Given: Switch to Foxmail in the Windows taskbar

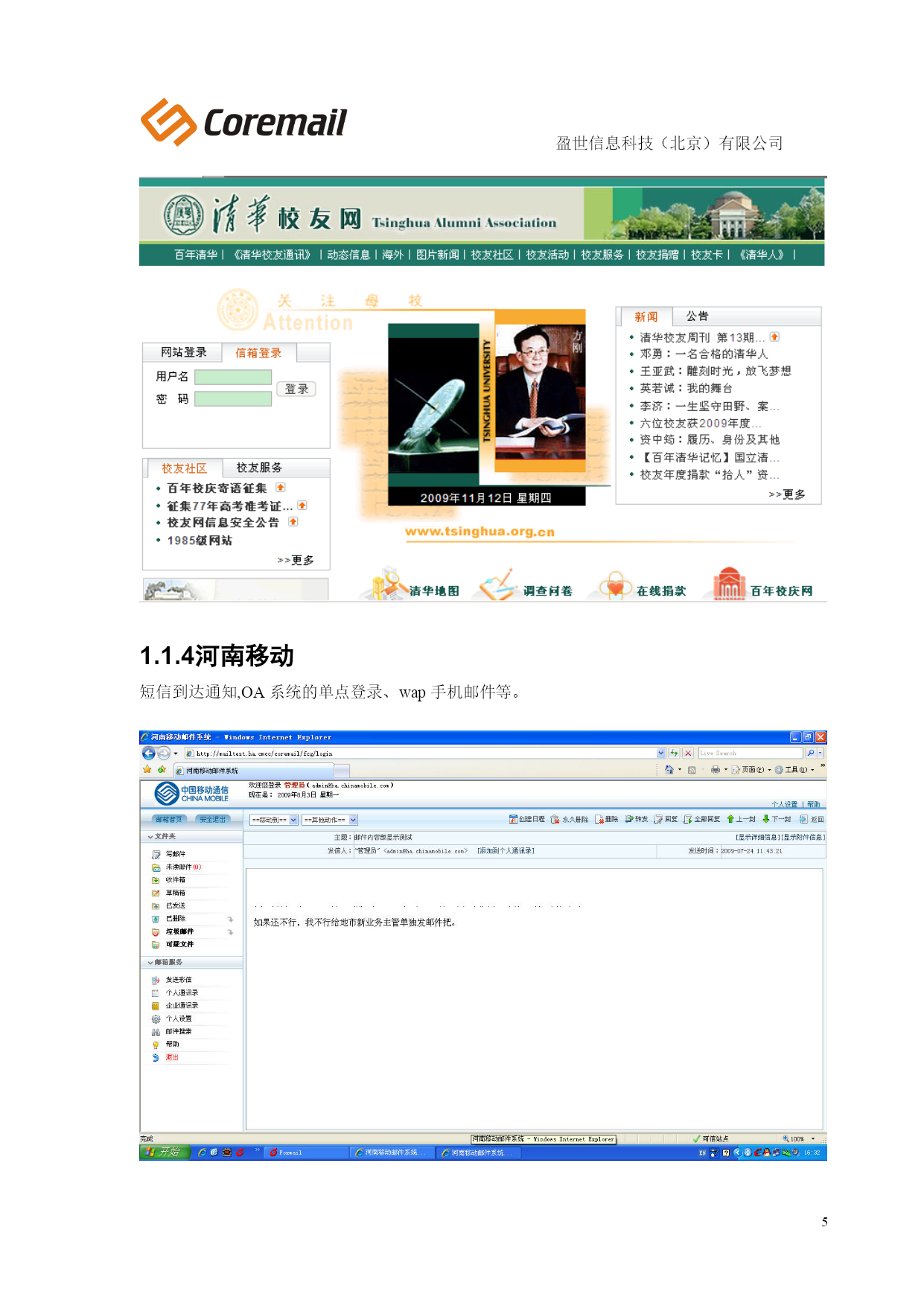Looking at the screenshot, I should pos(306,1153).
